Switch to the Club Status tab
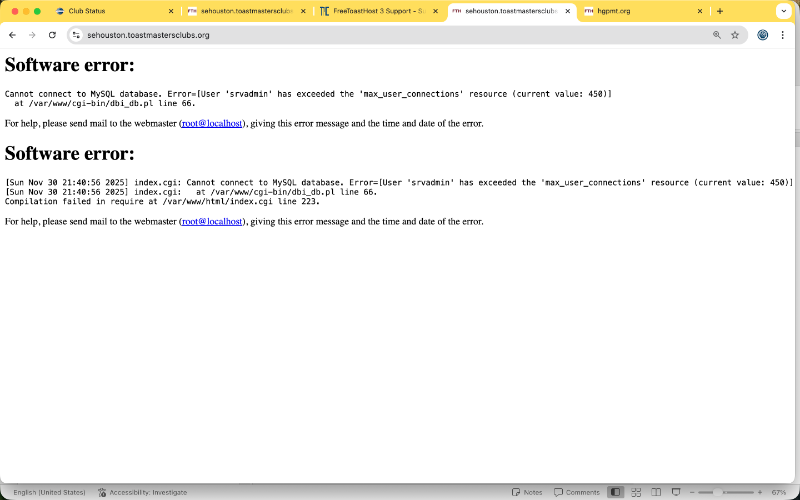Image resolution: width=800 pixels, height=500 pixels. pyautogui.click(x=110, y=11)
